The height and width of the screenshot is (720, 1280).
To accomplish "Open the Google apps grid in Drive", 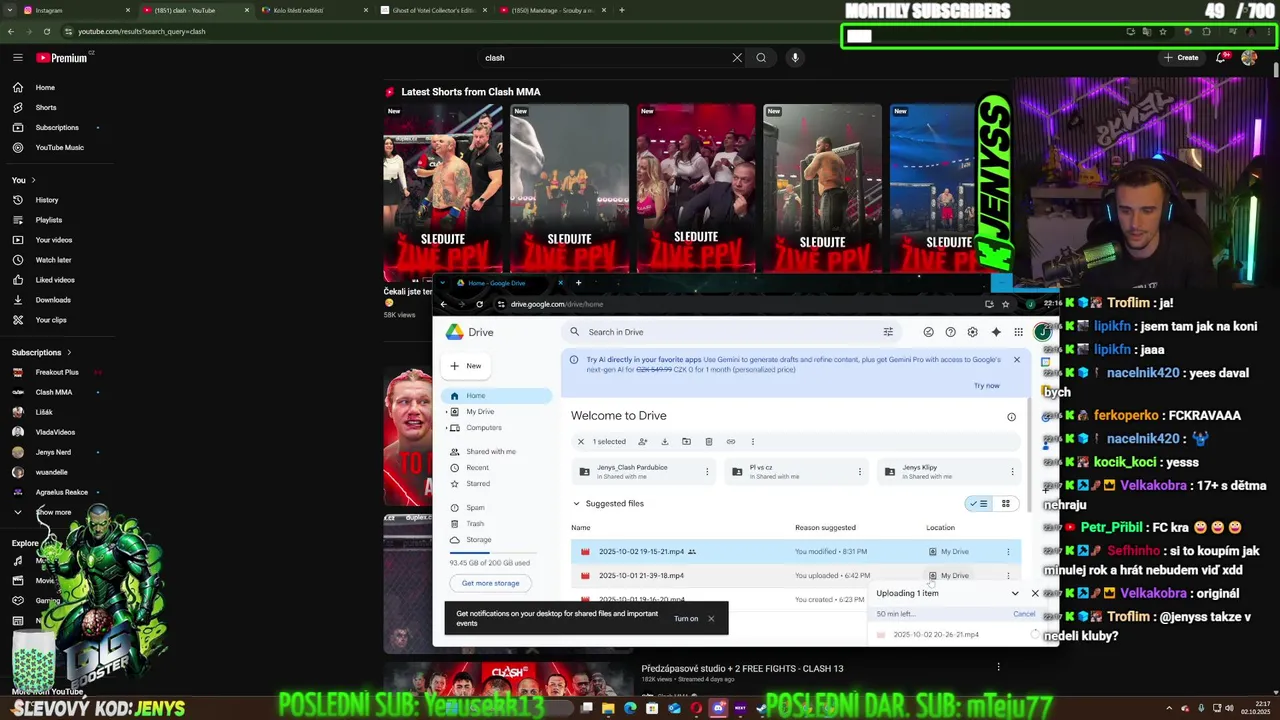I will [x=1018, y=332].
